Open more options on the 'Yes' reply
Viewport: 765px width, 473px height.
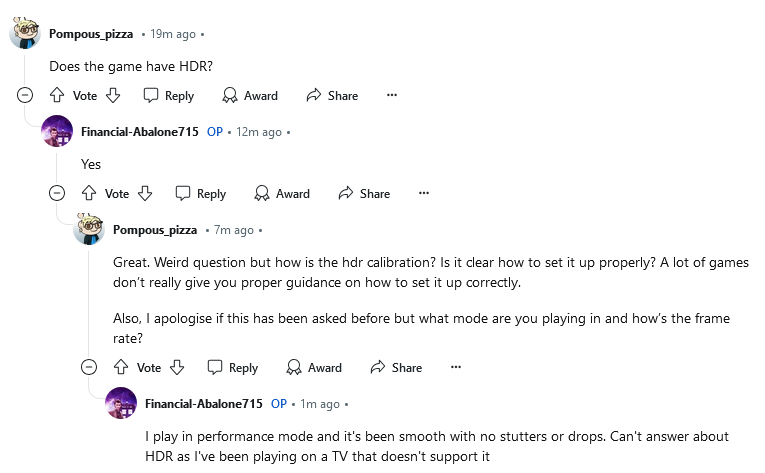pyautogui.click(x=423, y=193)
